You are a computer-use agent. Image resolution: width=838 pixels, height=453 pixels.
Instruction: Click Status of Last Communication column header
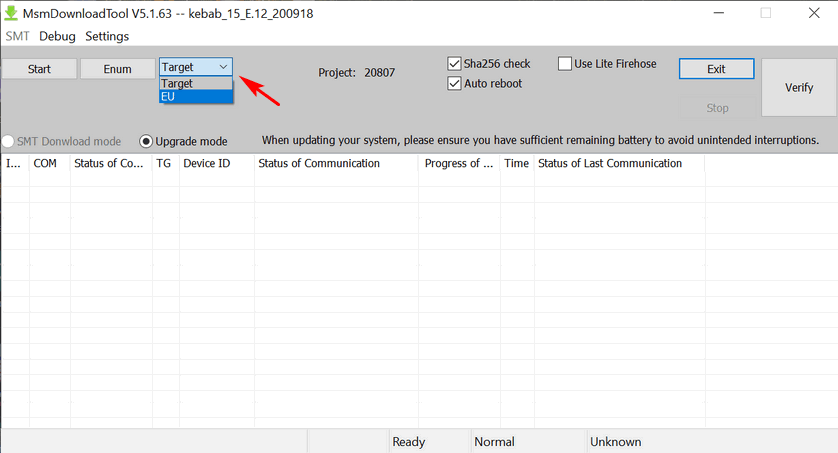tap(619, 163)
